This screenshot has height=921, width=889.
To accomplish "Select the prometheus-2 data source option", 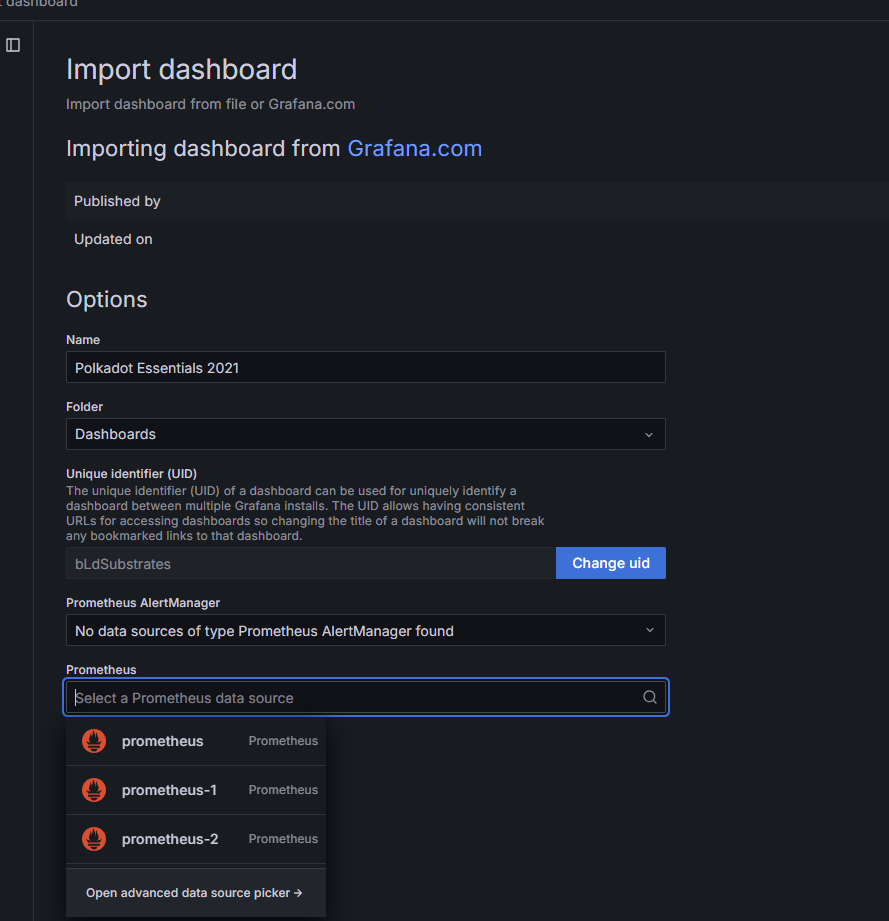I will 196,839.
